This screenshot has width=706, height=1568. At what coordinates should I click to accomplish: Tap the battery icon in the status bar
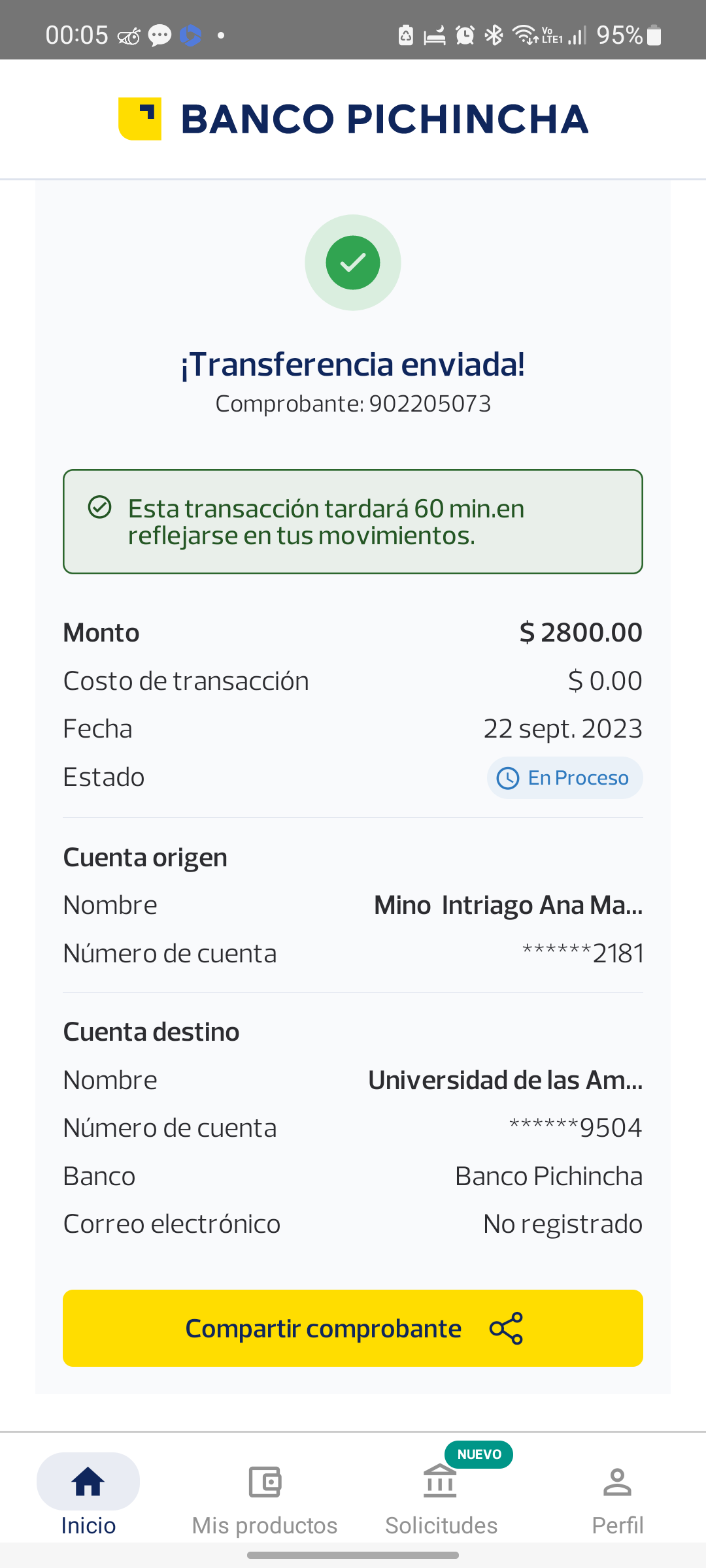[654, 35]
